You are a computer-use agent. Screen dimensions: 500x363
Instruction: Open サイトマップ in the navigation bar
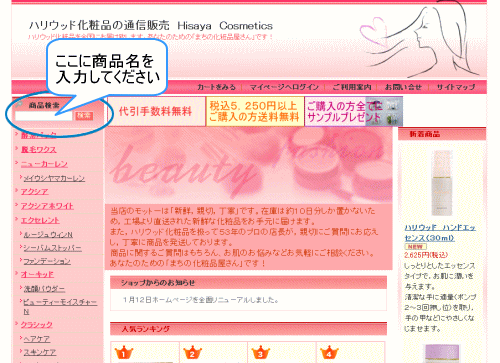pos(456,87)
